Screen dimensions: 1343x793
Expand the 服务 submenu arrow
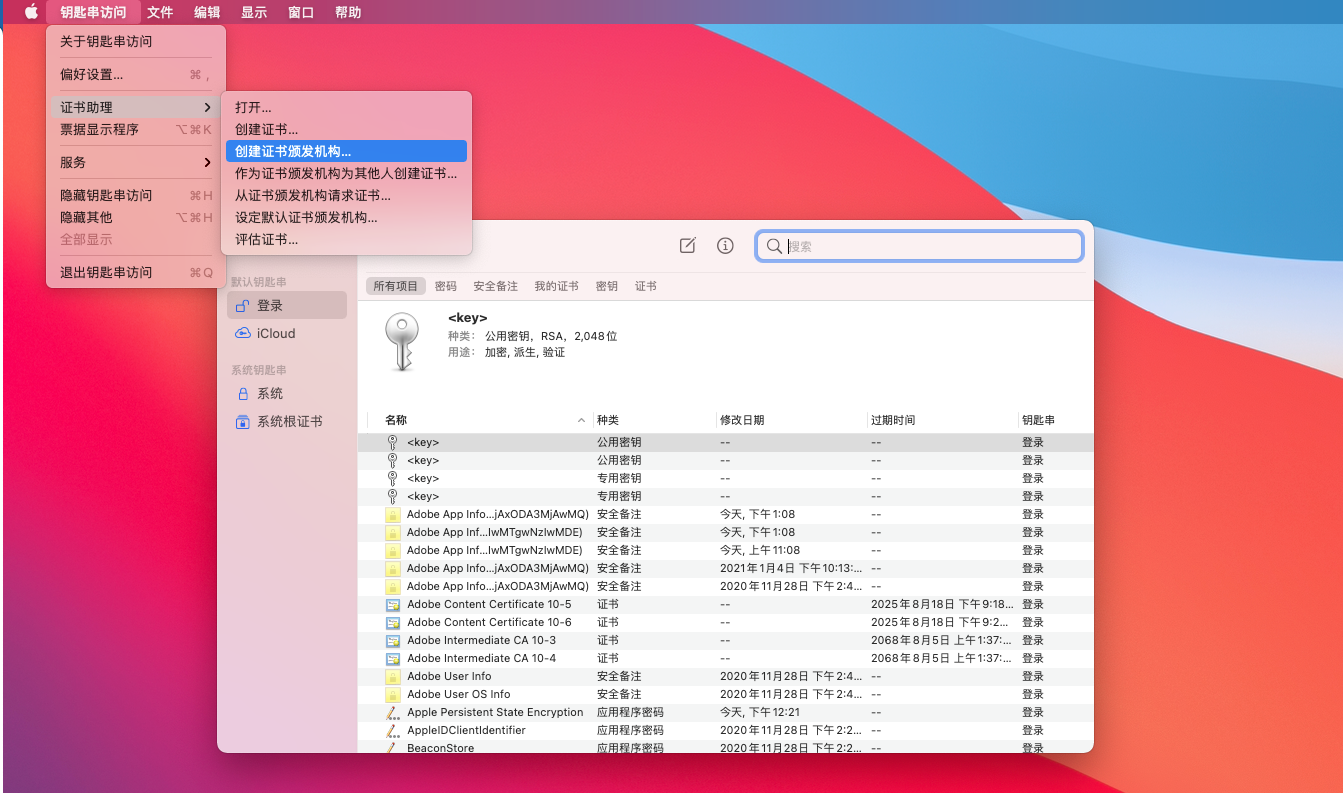tap(207, 162)
